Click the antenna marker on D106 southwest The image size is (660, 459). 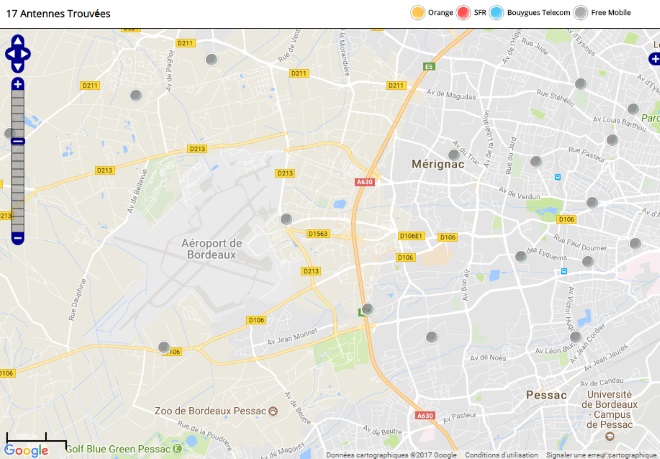[164, 347]
